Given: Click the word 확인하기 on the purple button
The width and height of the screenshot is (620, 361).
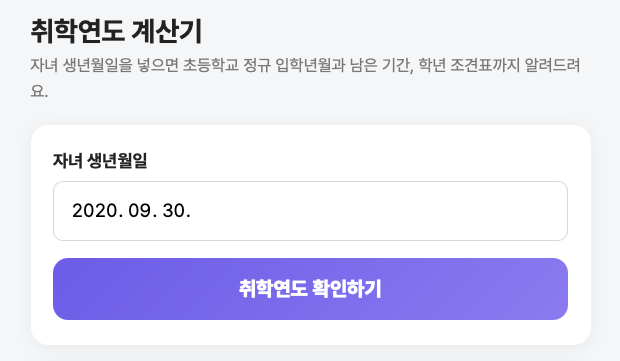Looking at the screenshot, I should coord(347,289).
